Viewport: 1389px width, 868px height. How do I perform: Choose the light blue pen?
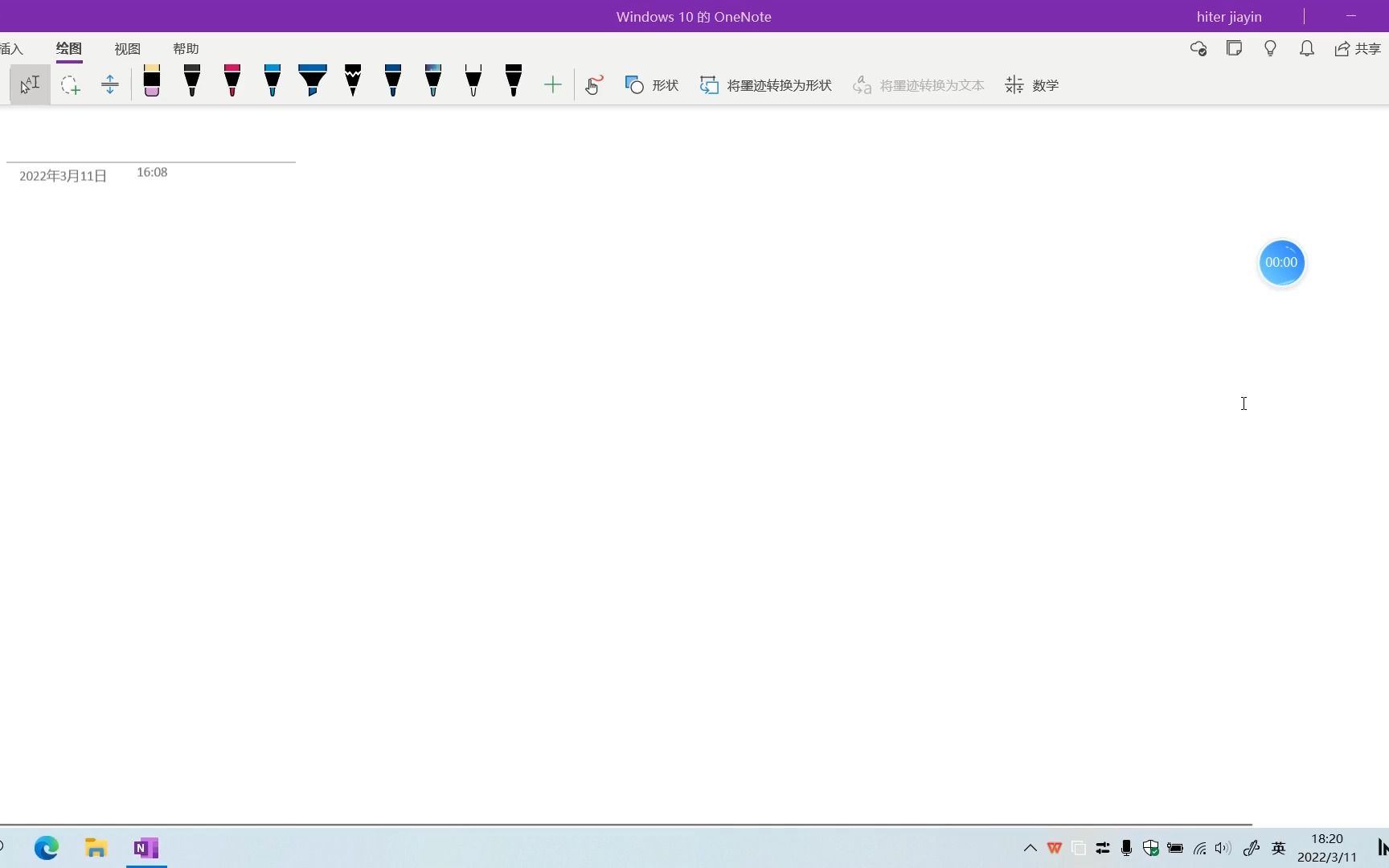[x=272, y=81]
